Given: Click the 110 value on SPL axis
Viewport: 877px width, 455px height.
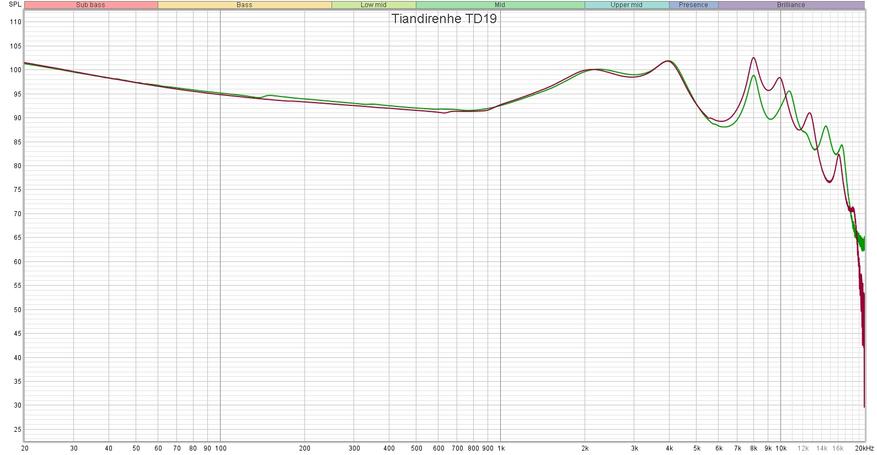Looking at the screenshot, I should [16, 22].
